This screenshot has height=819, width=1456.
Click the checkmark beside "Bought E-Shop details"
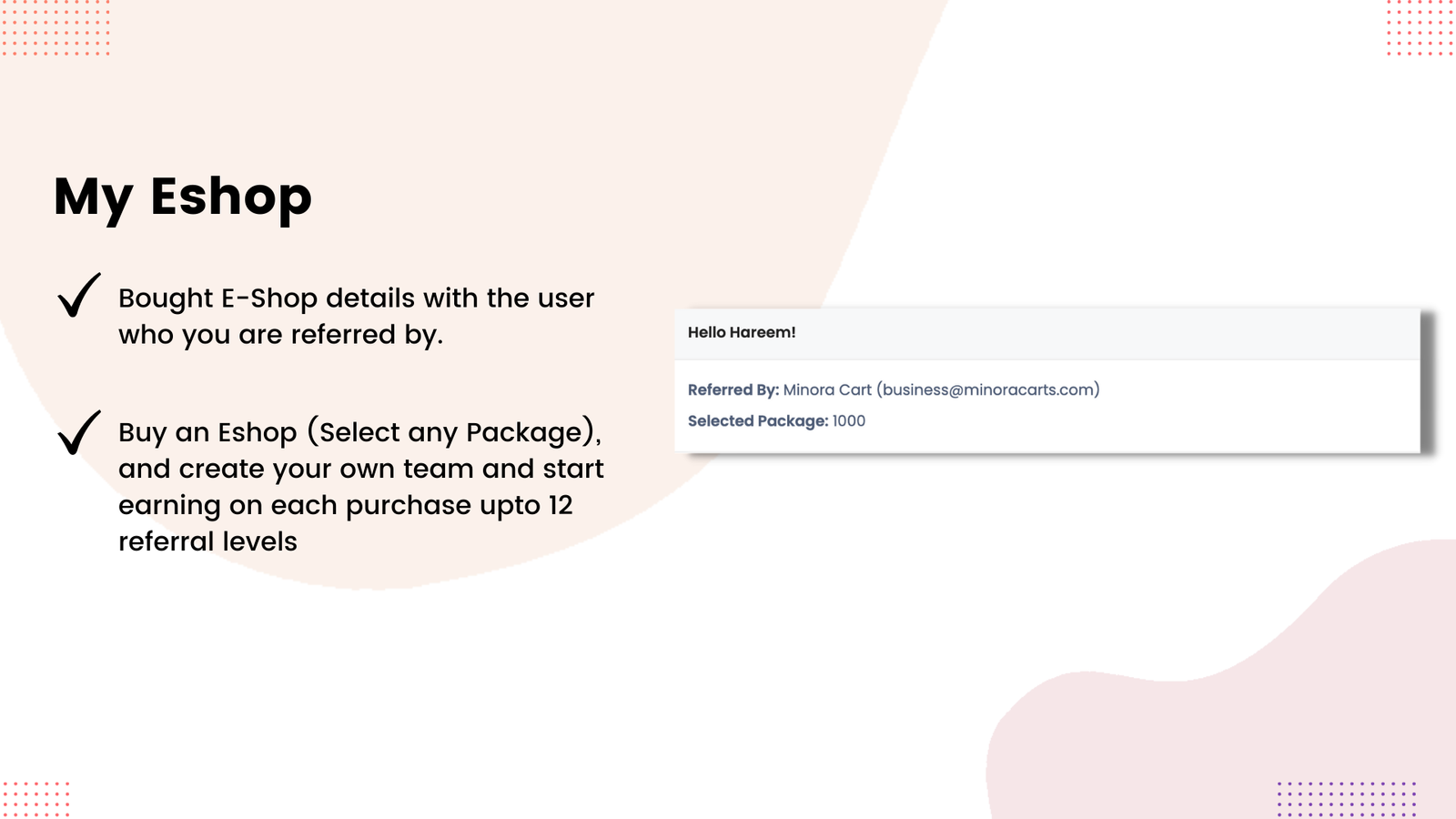(x=78, y=296)
